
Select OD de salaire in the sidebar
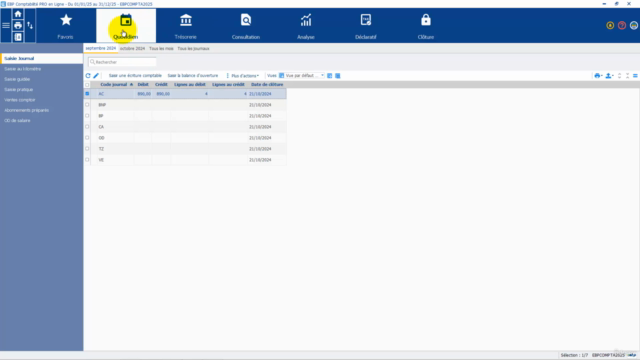click(x=17, y=120)
